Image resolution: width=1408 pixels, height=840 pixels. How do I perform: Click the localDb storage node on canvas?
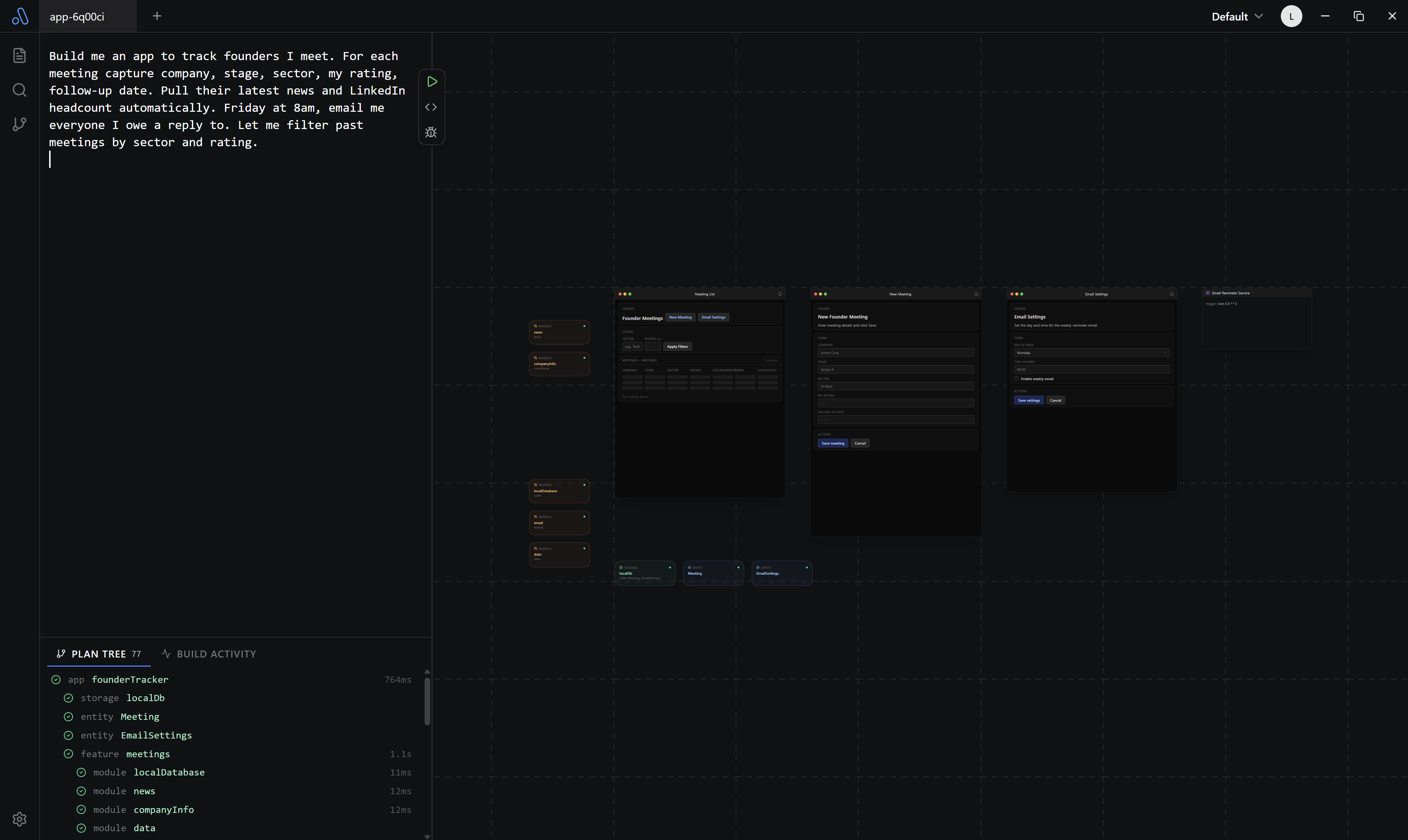645,573
